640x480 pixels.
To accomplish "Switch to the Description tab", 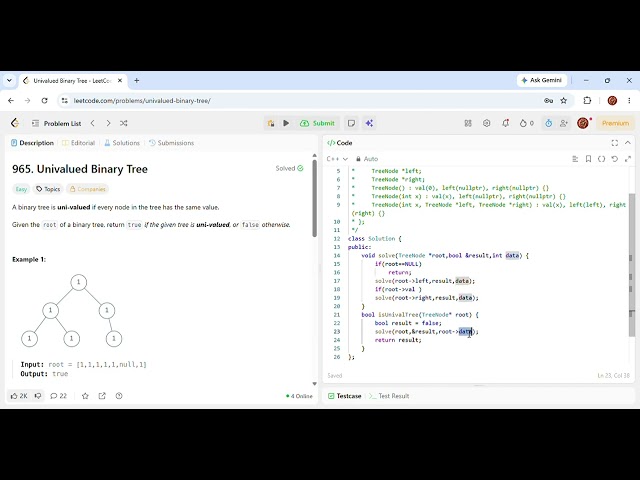I will tap(32, 143).
